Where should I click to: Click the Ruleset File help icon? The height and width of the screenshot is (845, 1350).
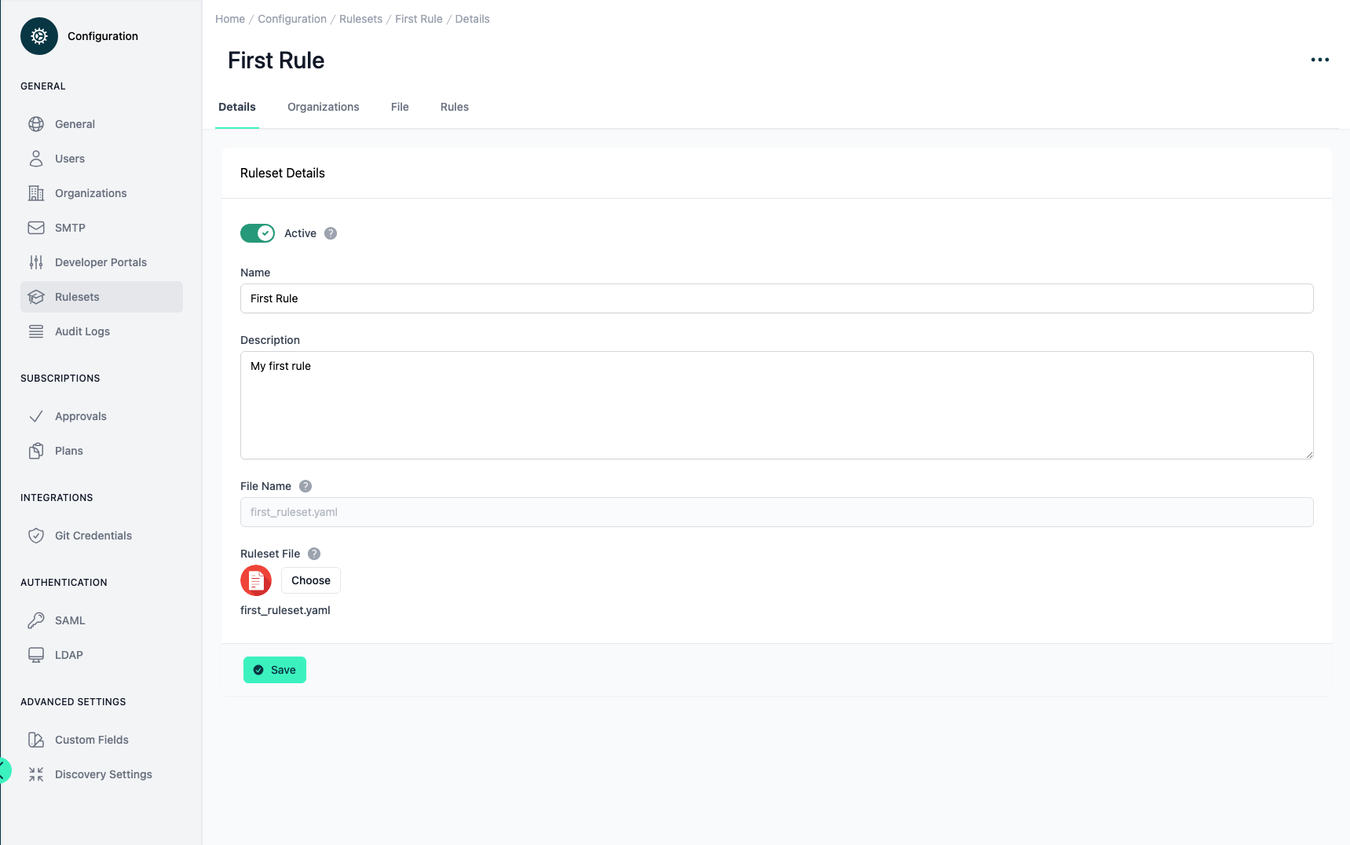[314, 553]
